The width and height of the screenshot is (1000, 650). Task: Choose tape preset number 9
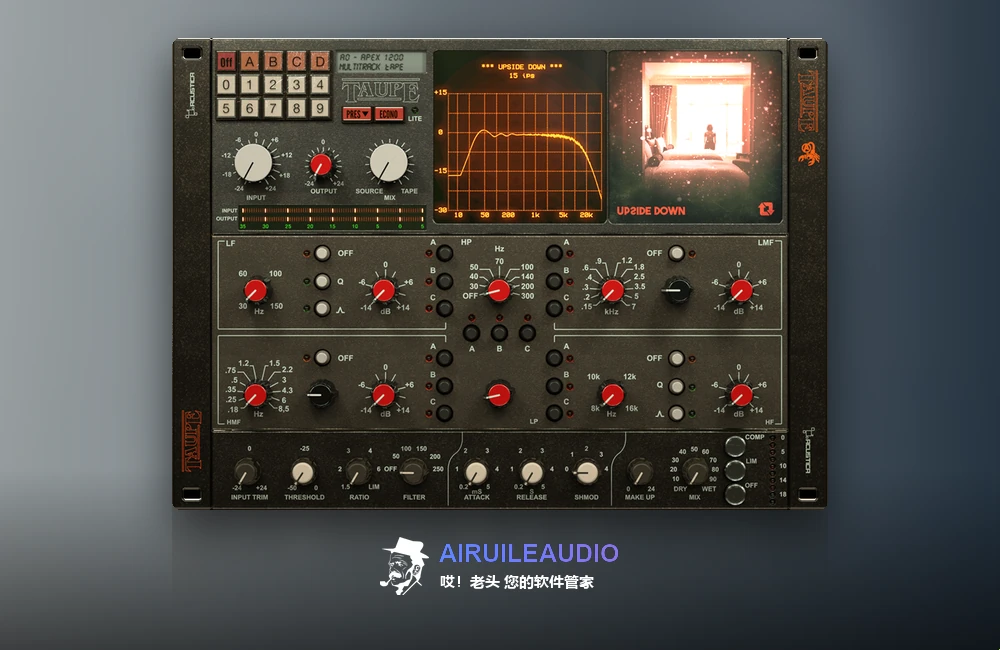click(x=320, y=108)
